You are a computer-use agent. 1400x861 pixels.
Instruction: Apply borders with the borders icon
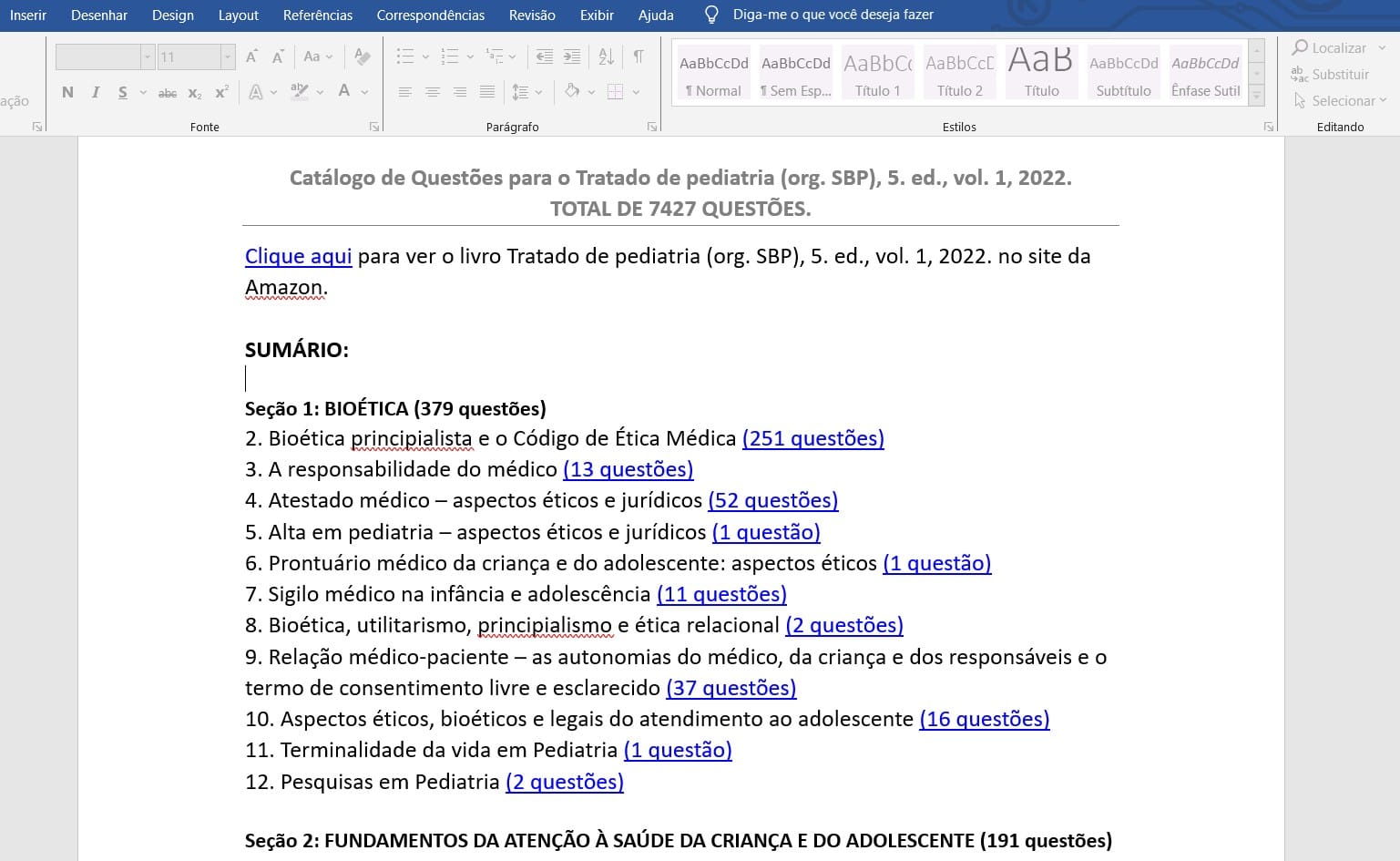click(x=616, y=91)
